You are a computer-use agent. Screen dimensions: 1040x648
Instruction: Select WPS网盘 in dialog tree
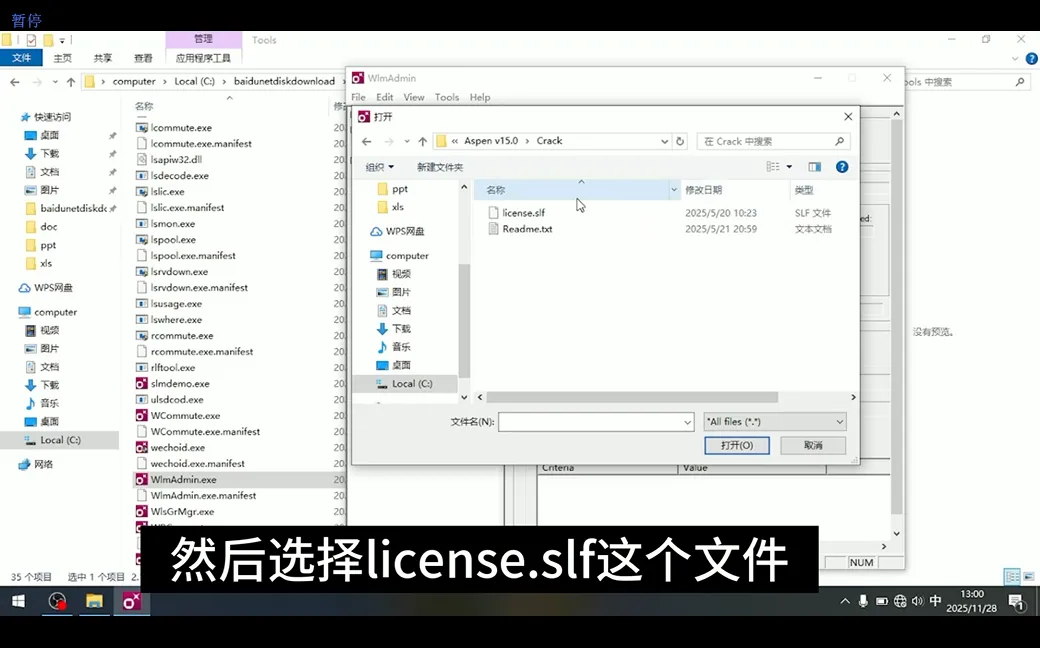pos(397,231)
